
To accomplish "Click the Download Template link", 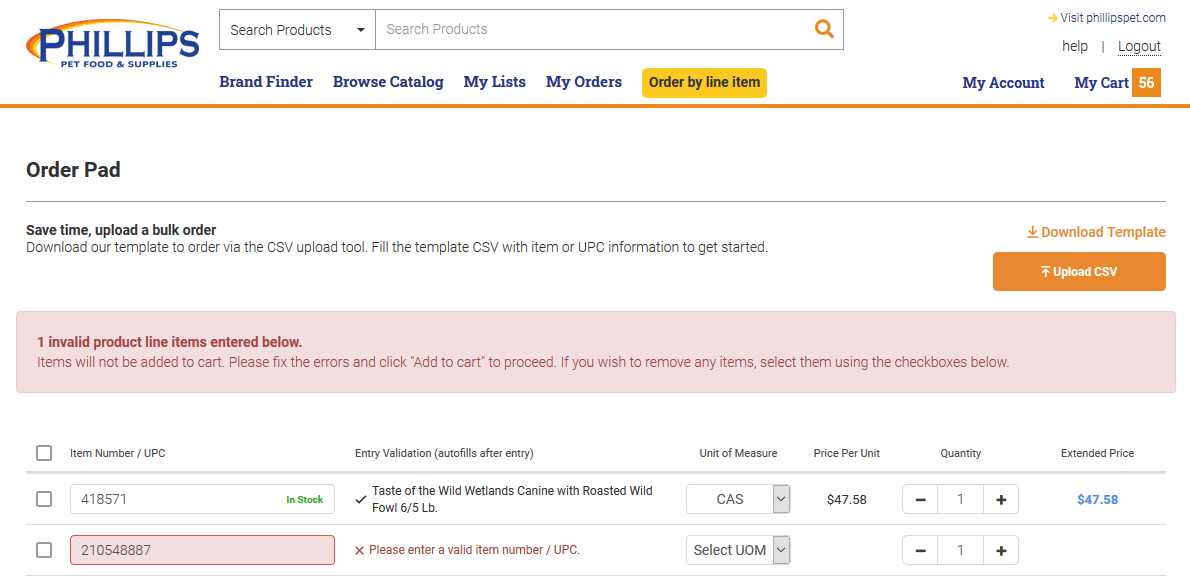I will (1096, 232).
